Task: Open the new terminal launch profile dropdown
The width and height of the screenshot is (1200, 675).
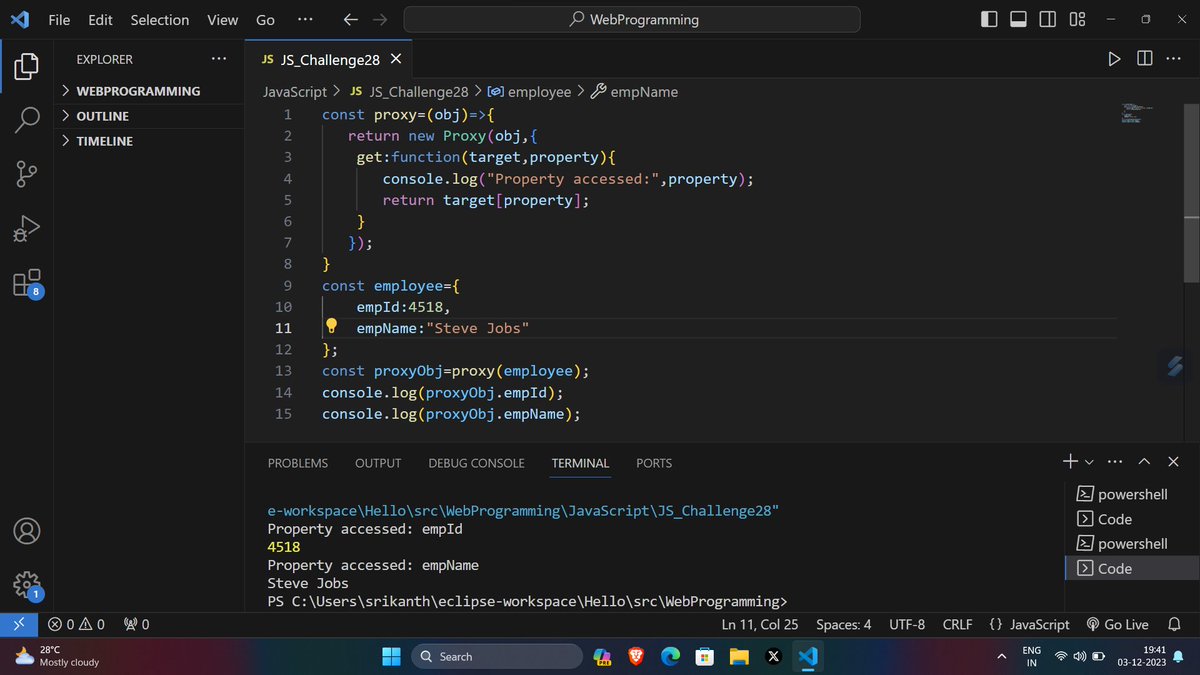Action: pyautogui.click(x=1089, y=462)
